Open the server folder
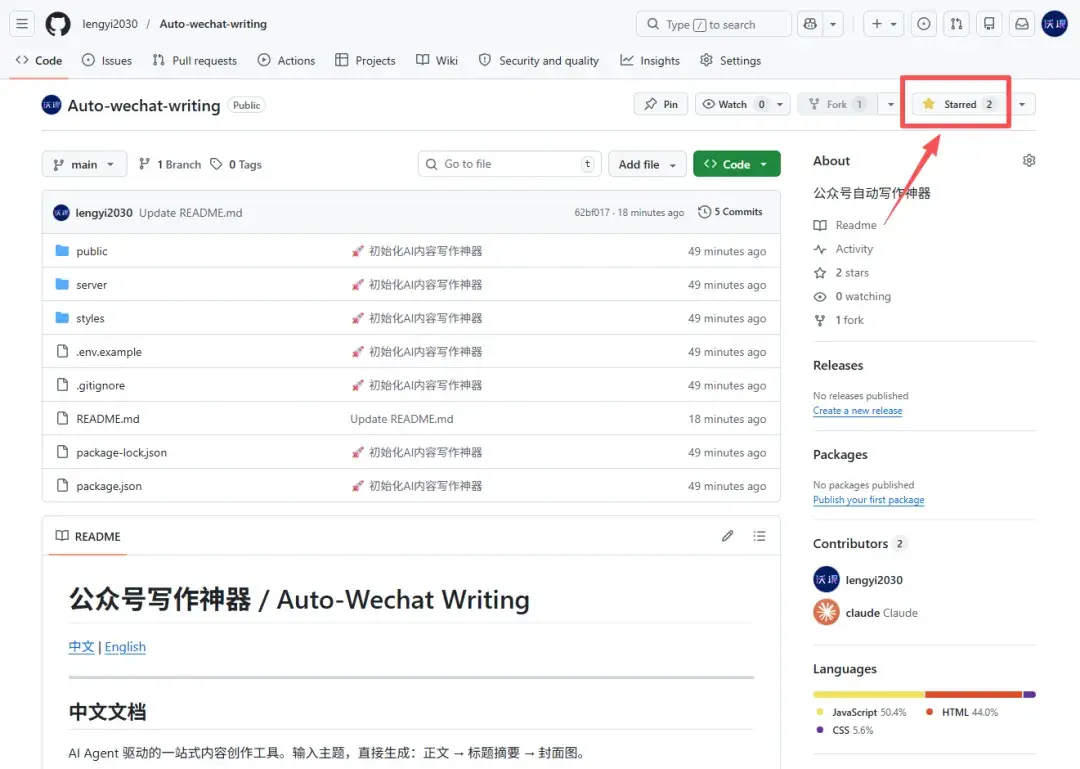Viewport: 1080px width, 769px height. click(x=92, y=285)
